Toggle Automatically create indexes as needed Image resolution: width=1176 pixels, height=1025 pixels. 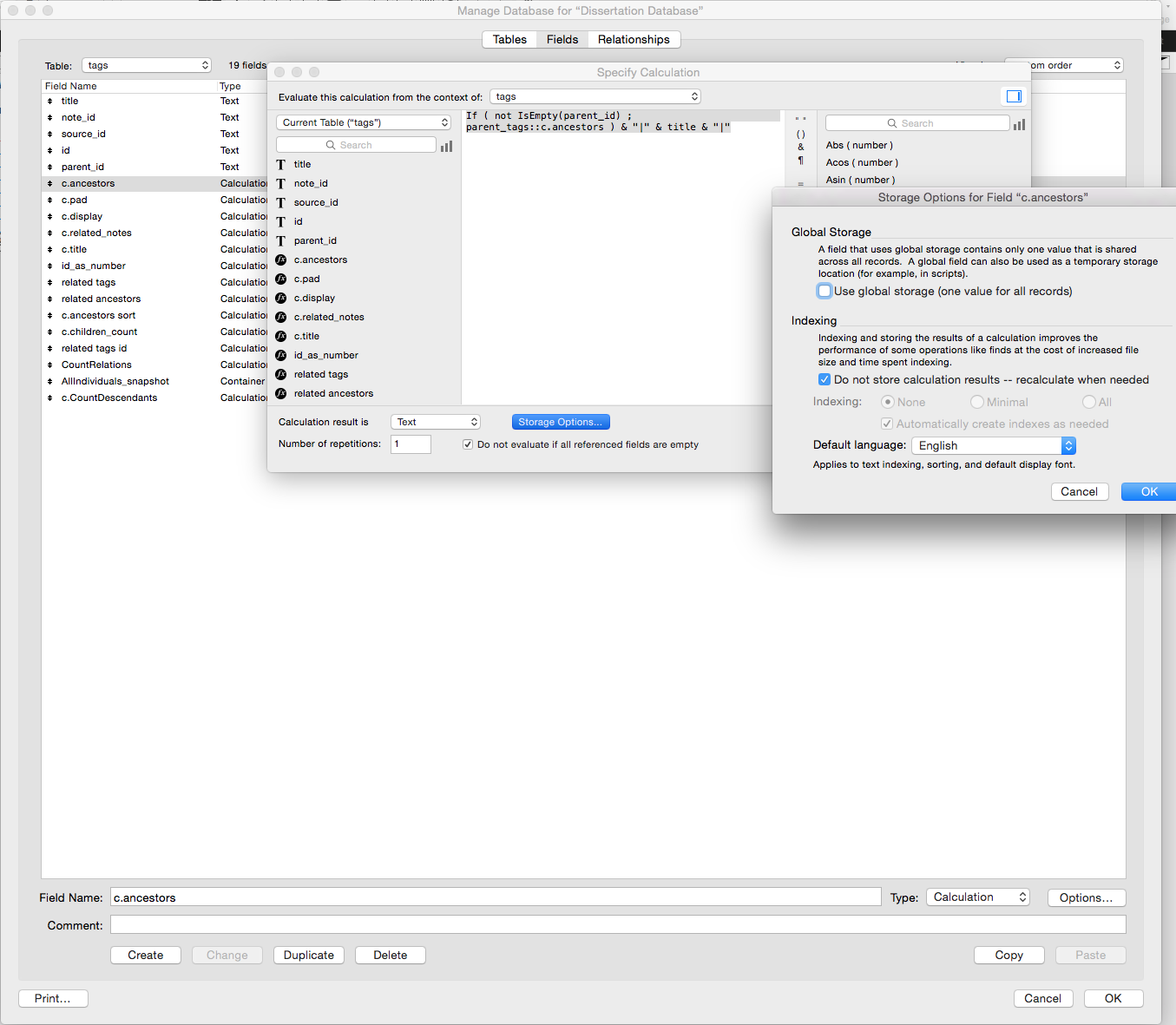[x=887, y=424]
